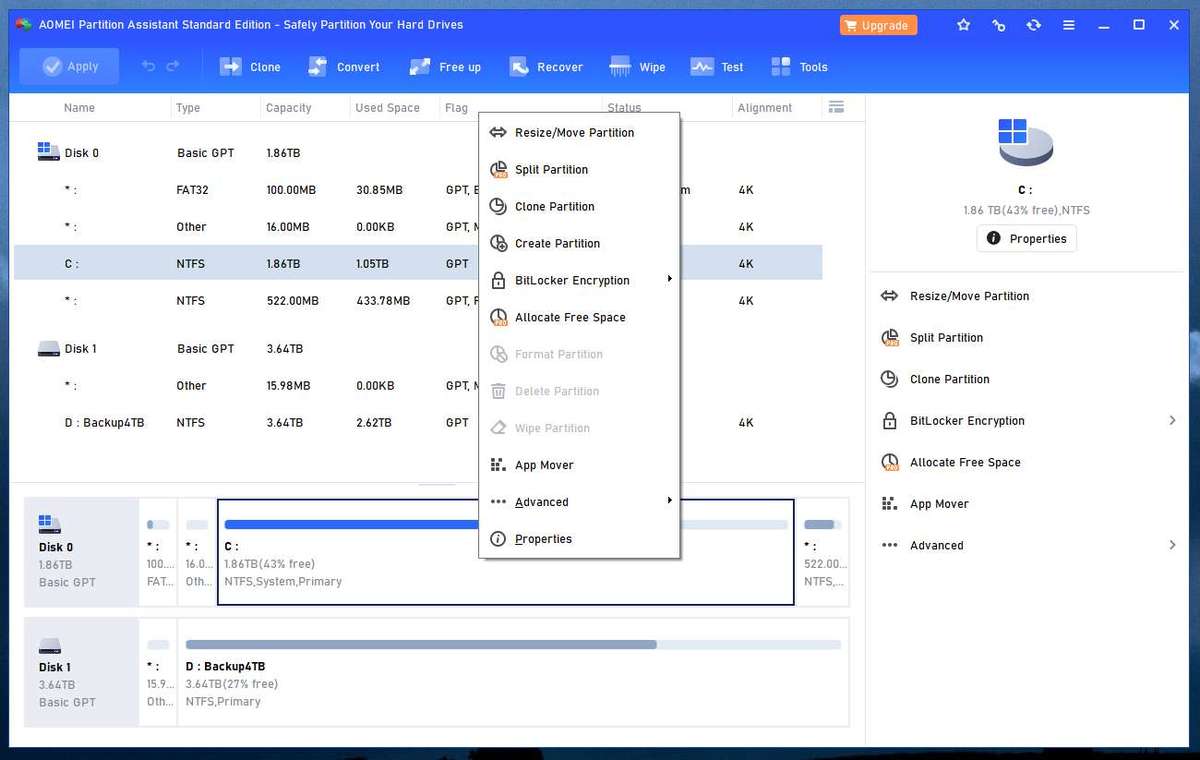Open App Mover from the context menu
The width and height of the screenshot is (1200, 760).
pos(579,465)
